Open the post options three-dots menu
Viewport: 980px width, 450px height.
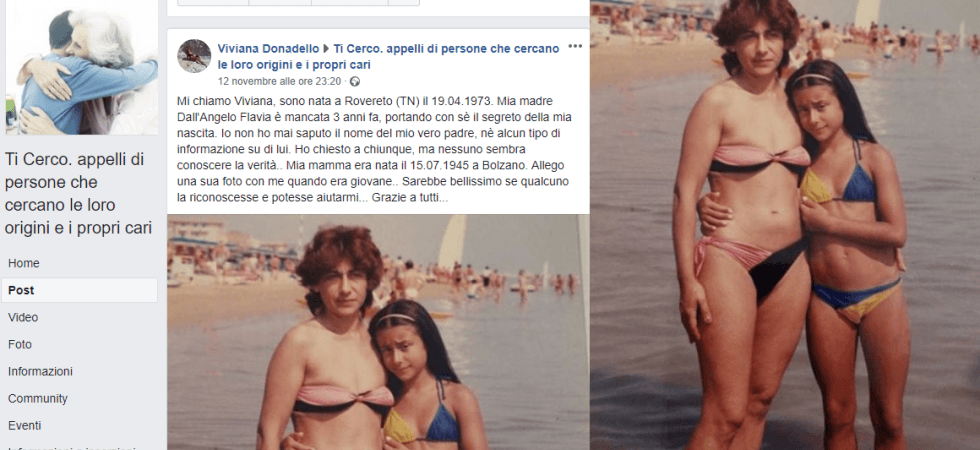[x=575, y=46]
